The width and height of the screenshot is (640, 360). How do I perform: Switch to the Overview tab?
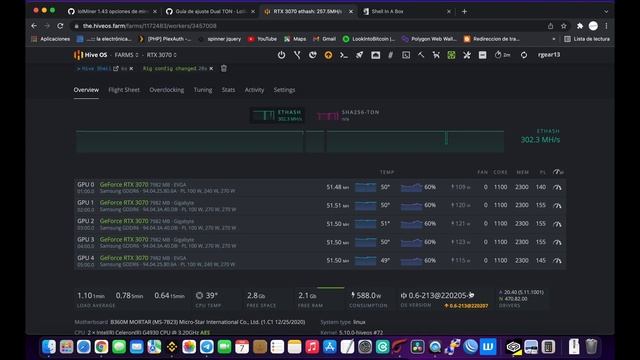(x=86, y=90)
